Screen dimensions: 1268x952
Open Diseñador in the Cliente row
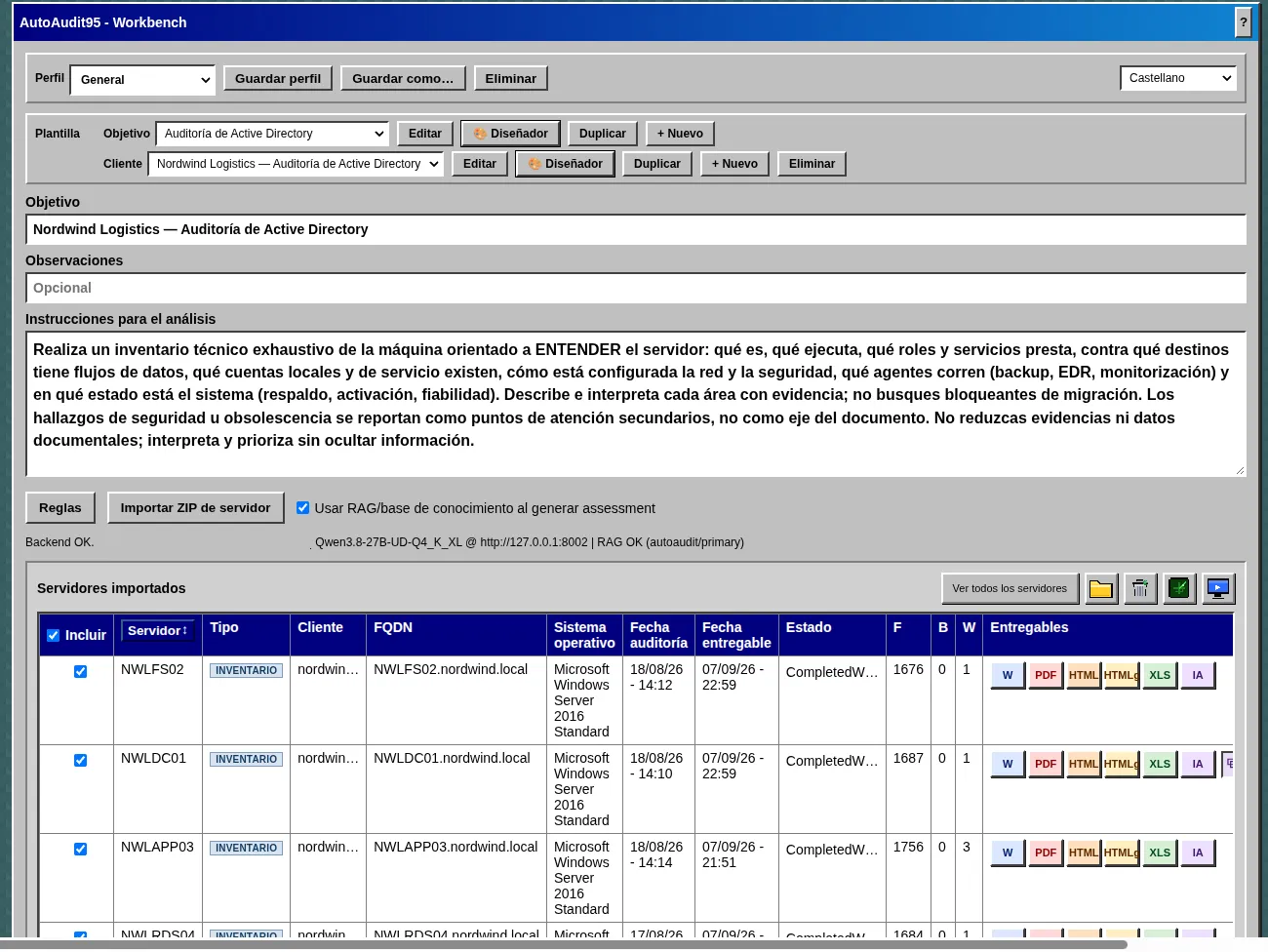(565, 164)
